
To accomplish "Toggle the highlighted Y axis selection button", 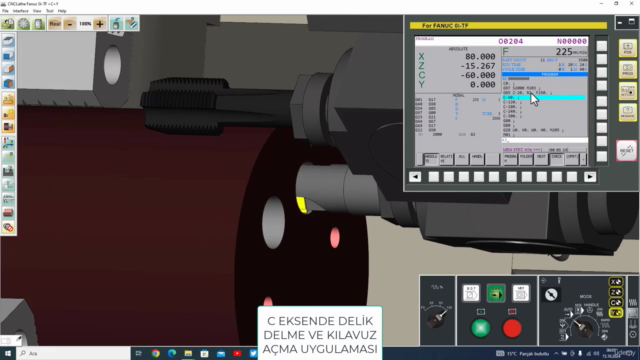I will pyautogui.click(x=616, y=313).
